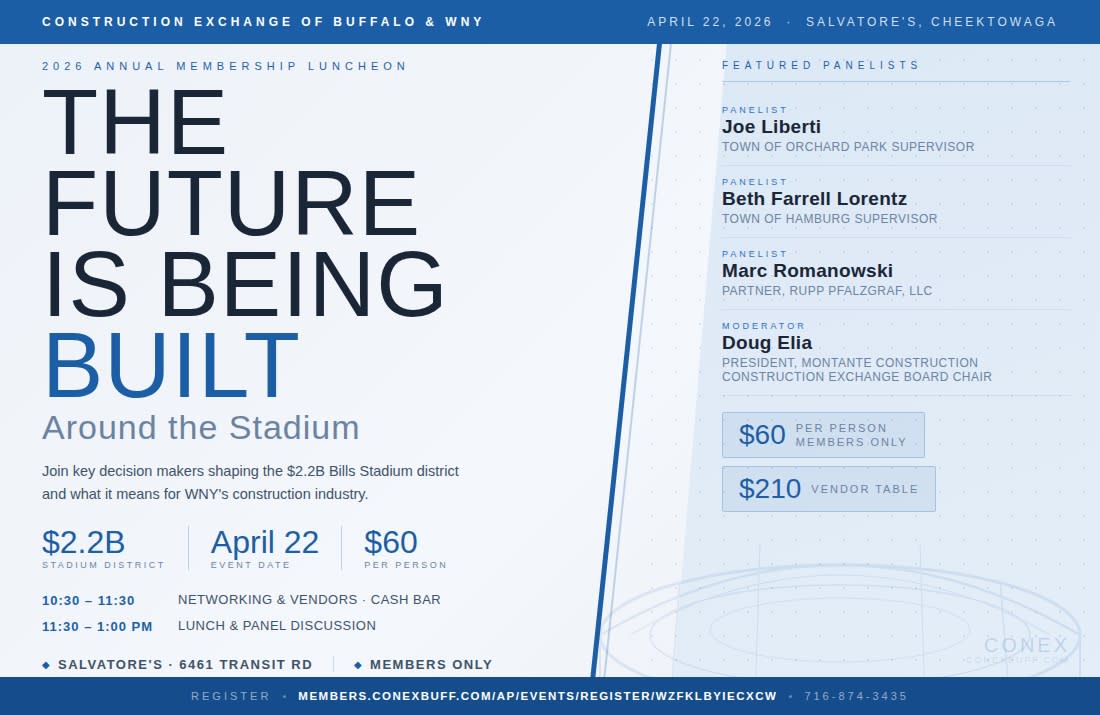Click the Featured Panelists heading
The width and height of the screenshot is (1100, 715).
tap(820, 65)
